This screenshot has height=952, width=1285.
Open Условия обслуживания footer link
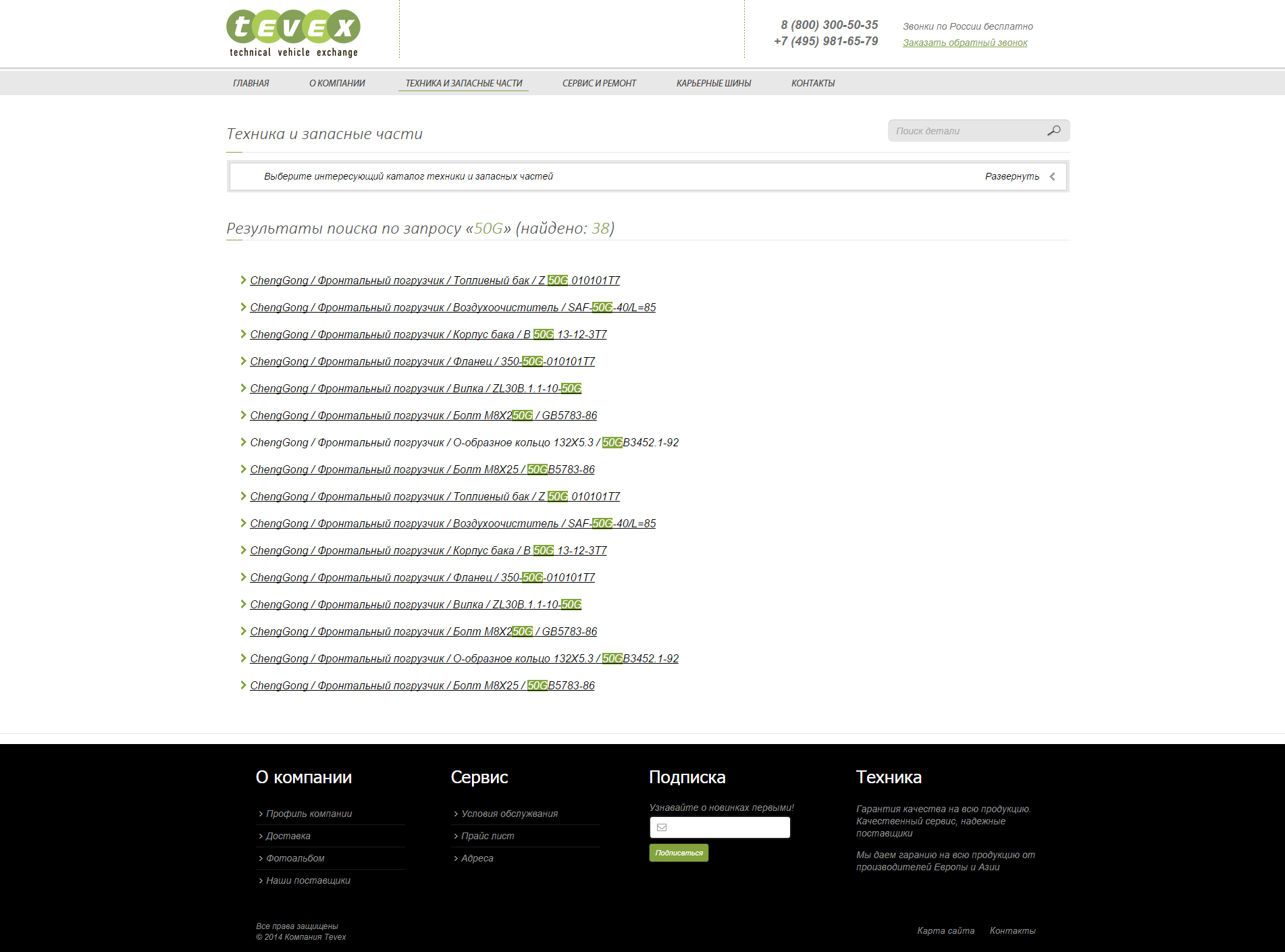point(510,814)
